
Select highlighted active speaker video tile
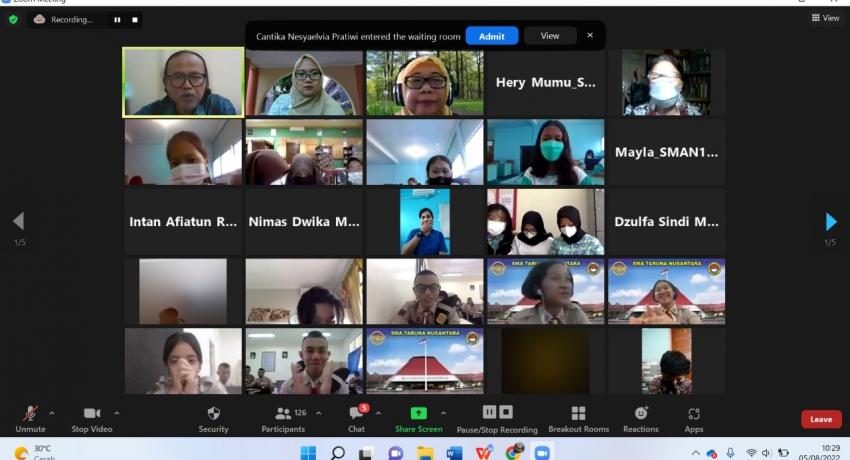(x=183, y=82)
